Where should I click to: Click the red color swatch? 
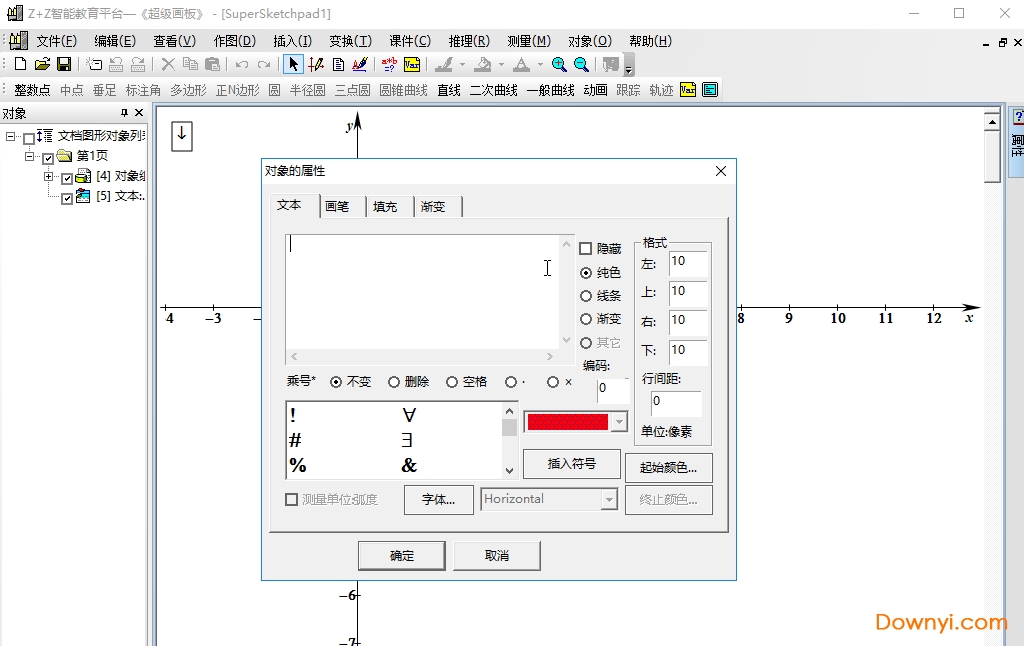click(x=567, y=422)
